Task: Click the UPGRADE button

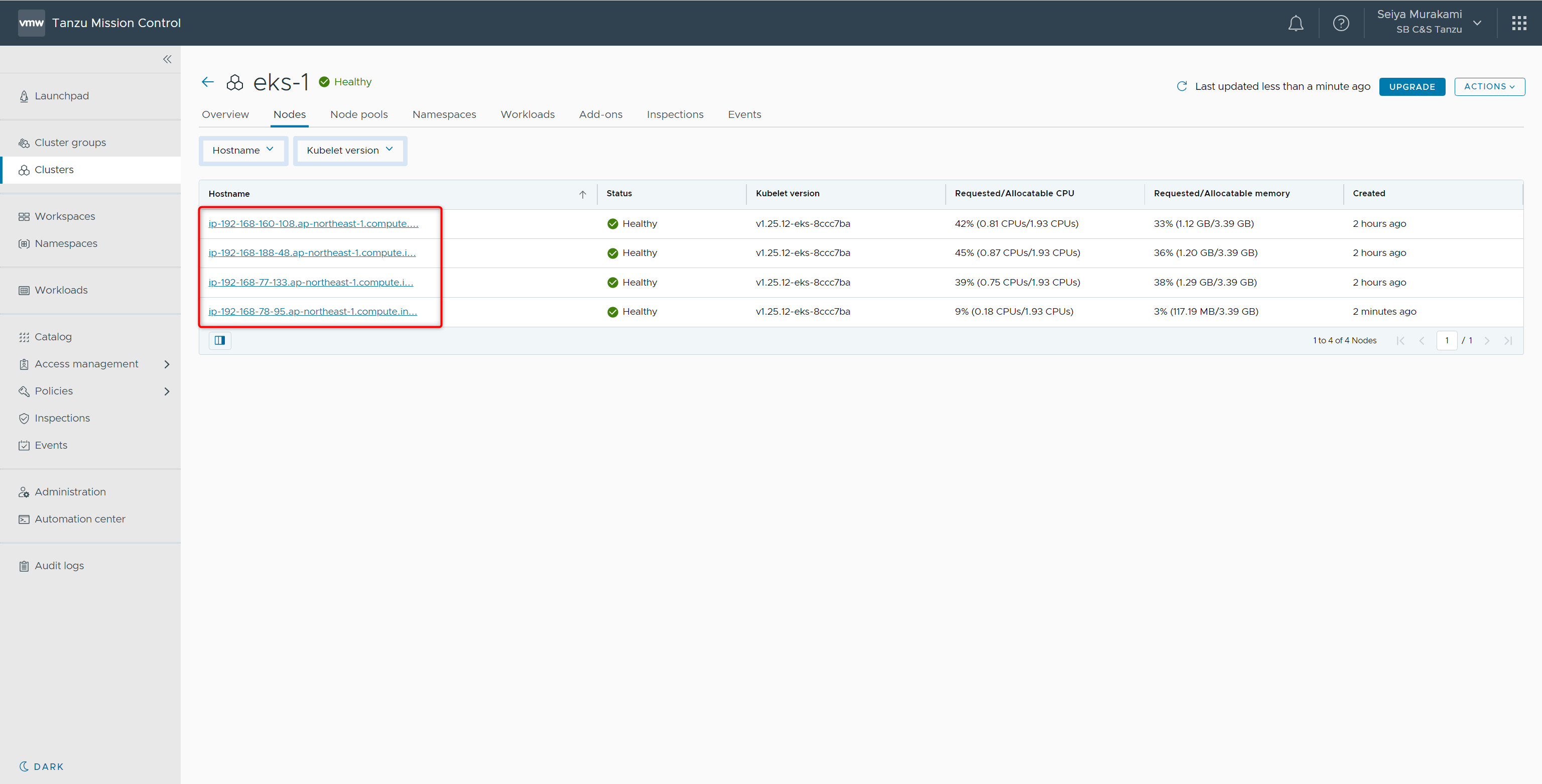Action: [1411, 87]
